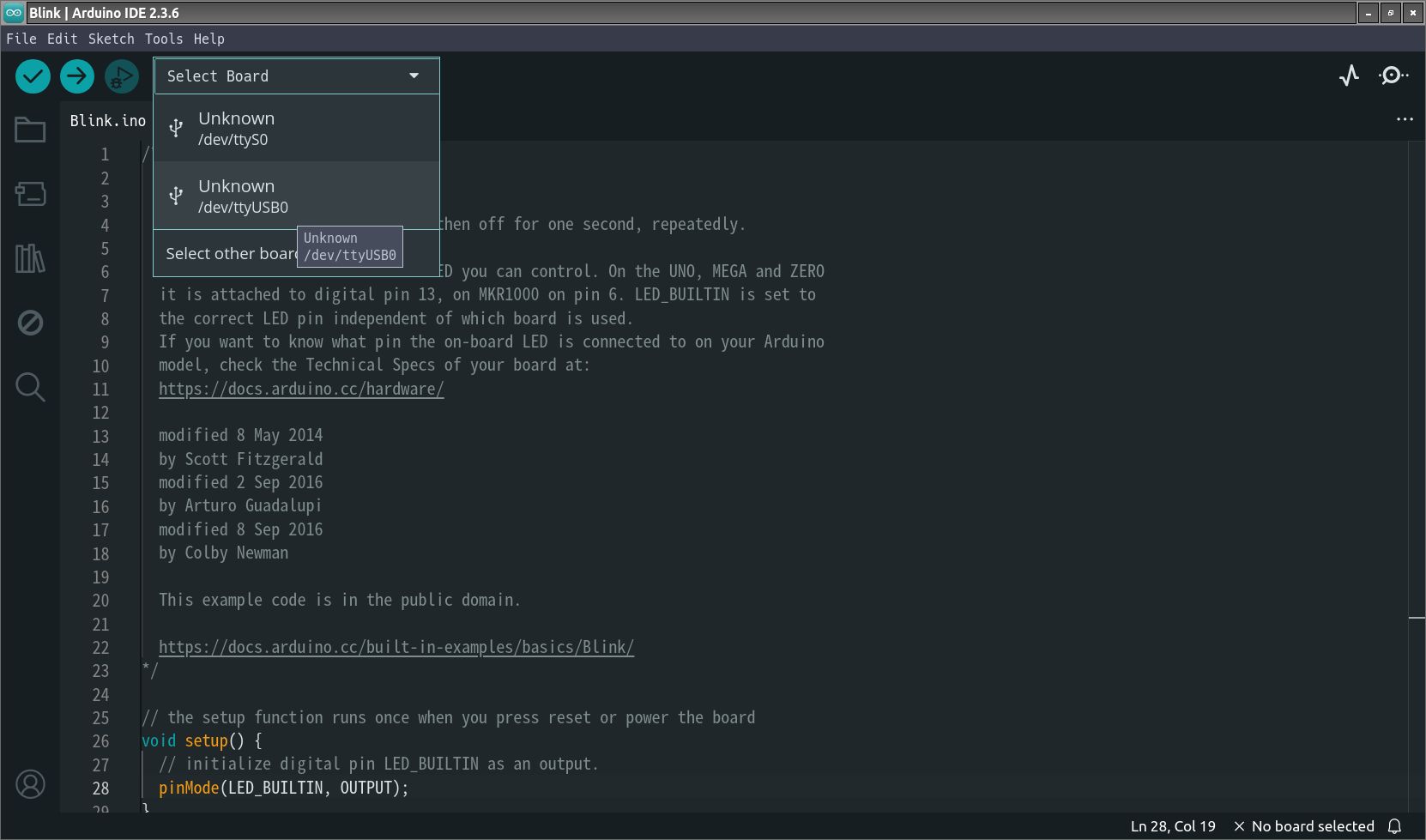Switch to the Blink.ino tab

107,121
